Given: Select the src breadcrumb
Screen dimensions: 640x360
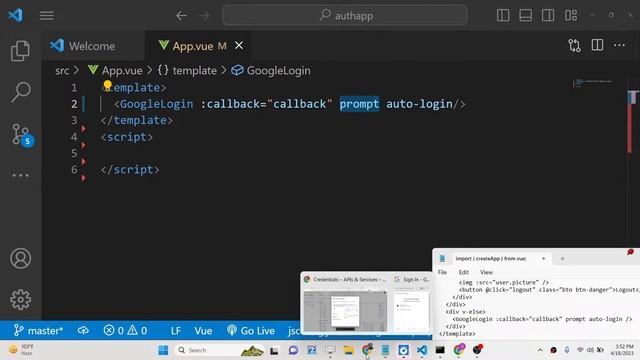Looking at the screenshot, I should 62,71.
